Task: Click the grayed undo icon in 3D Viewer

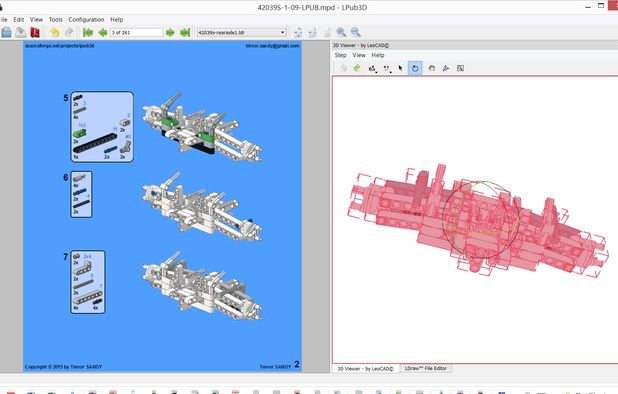Action: 343,68
